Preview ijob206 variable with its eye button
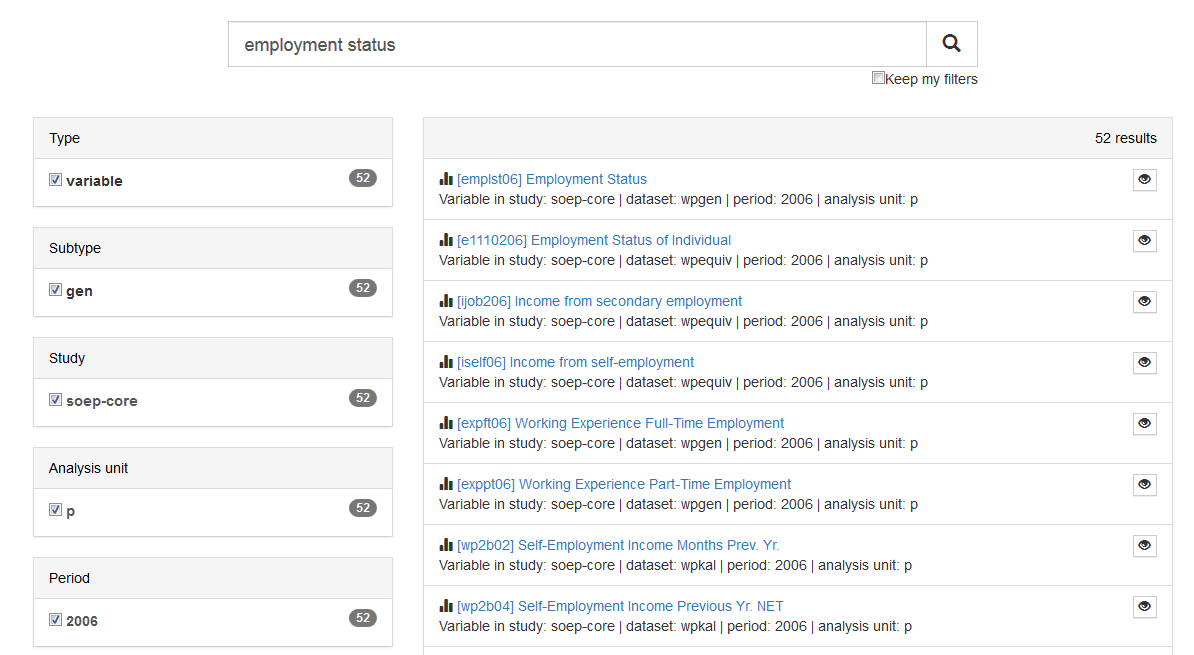 [1144, 302]
